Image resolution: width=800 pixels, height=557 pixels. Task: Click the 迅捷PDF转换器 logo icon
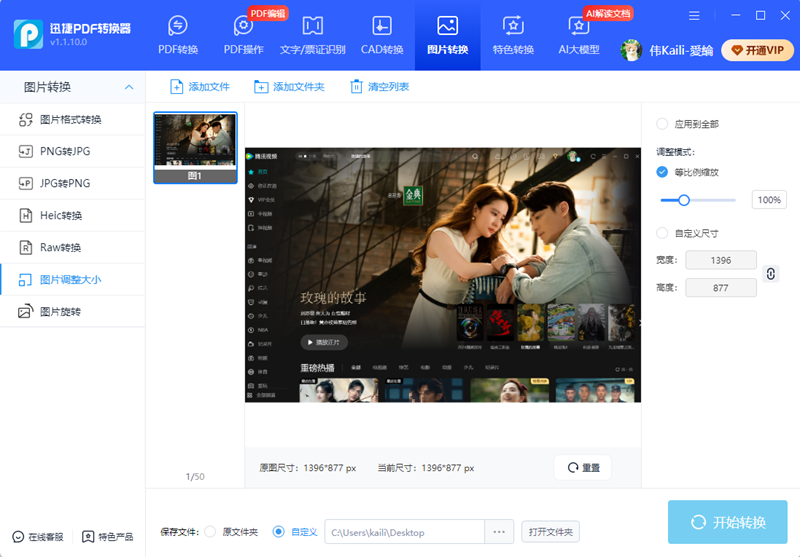coord(28,34)
